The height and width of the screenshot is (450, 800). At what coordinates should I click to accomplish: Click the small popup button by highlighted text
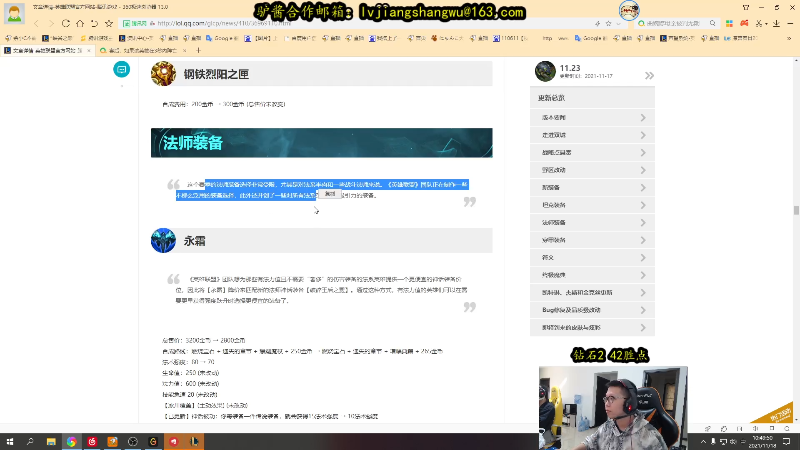330,194
